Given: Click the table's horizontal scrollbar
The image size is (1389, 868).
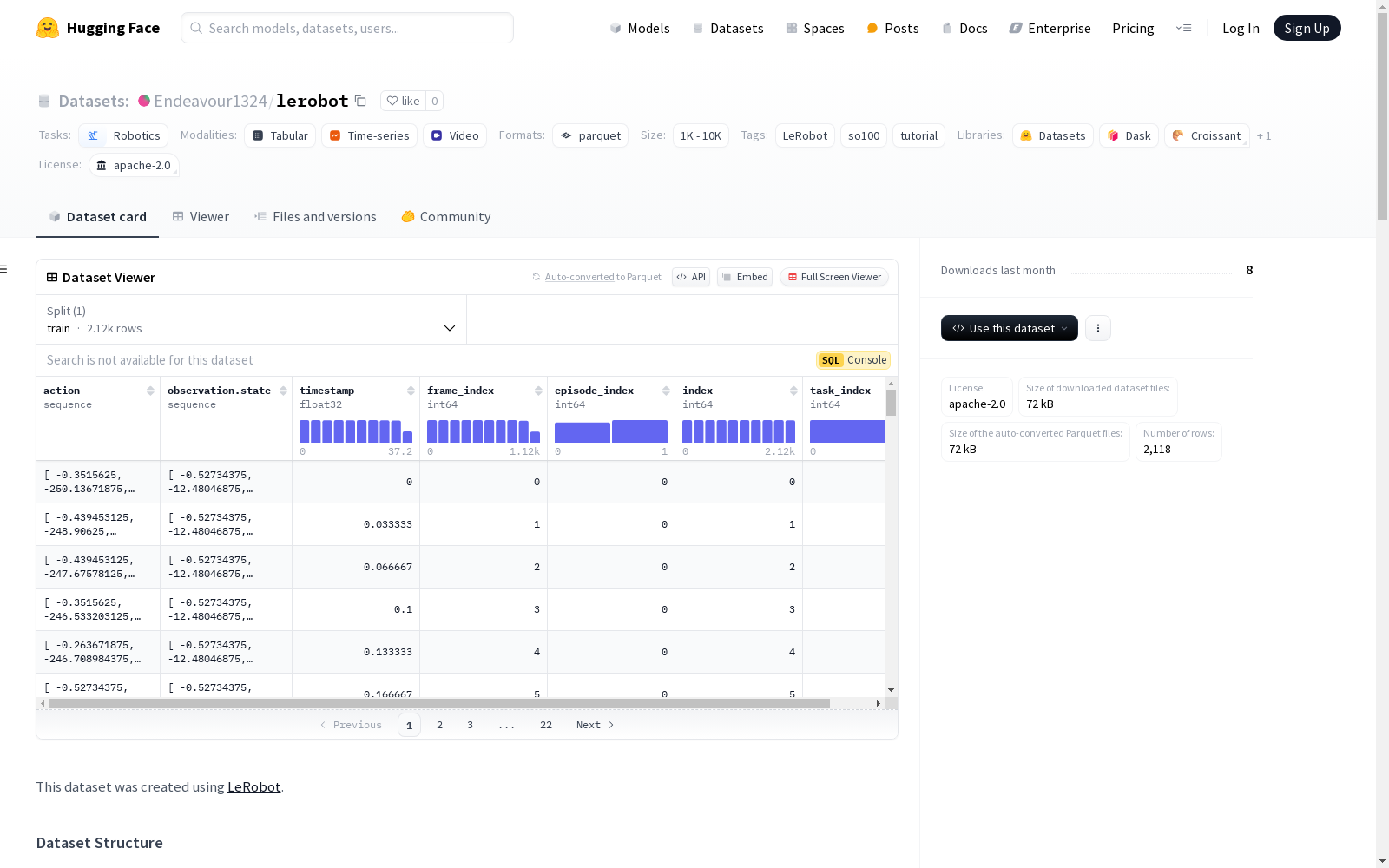Looking at the screenshot, I should tap(439, 703).
